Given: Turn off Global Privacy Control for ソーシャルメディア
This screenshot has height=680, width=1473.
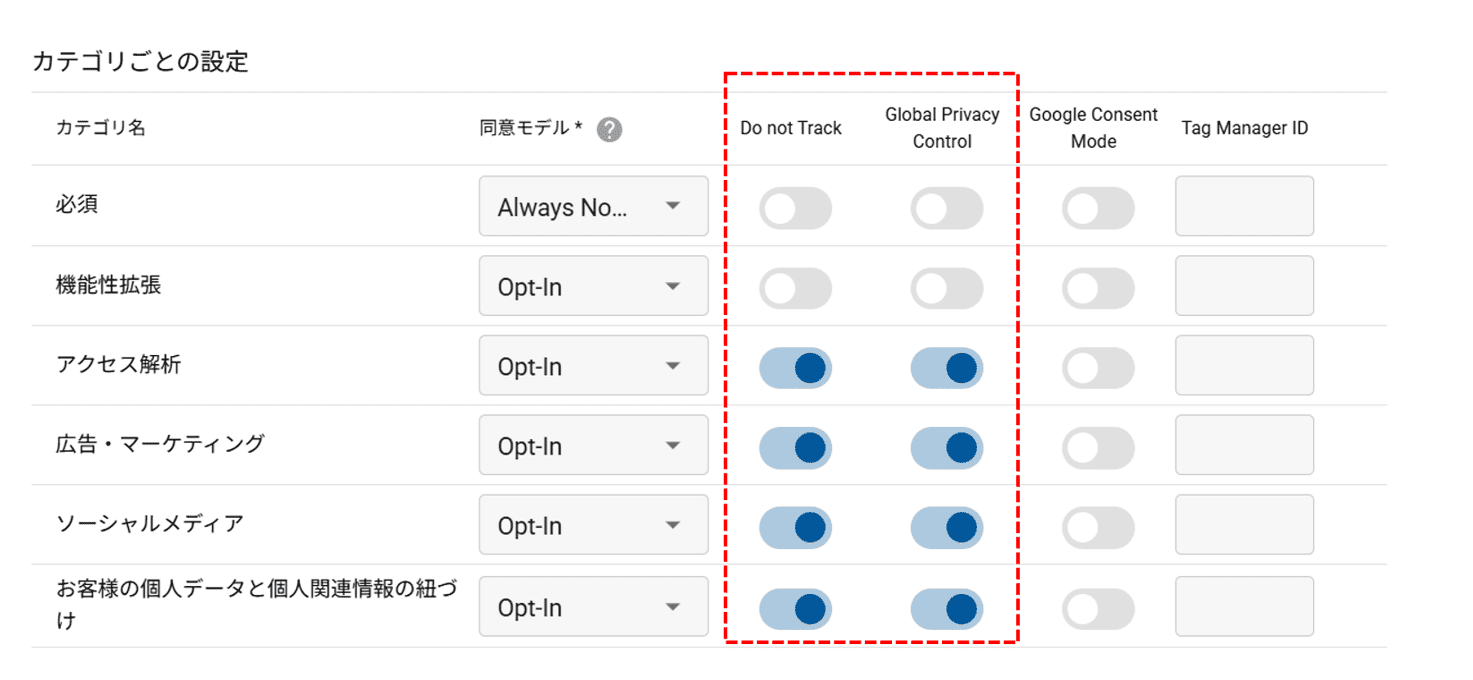Looking at the screenshot, I should (946, 526).
